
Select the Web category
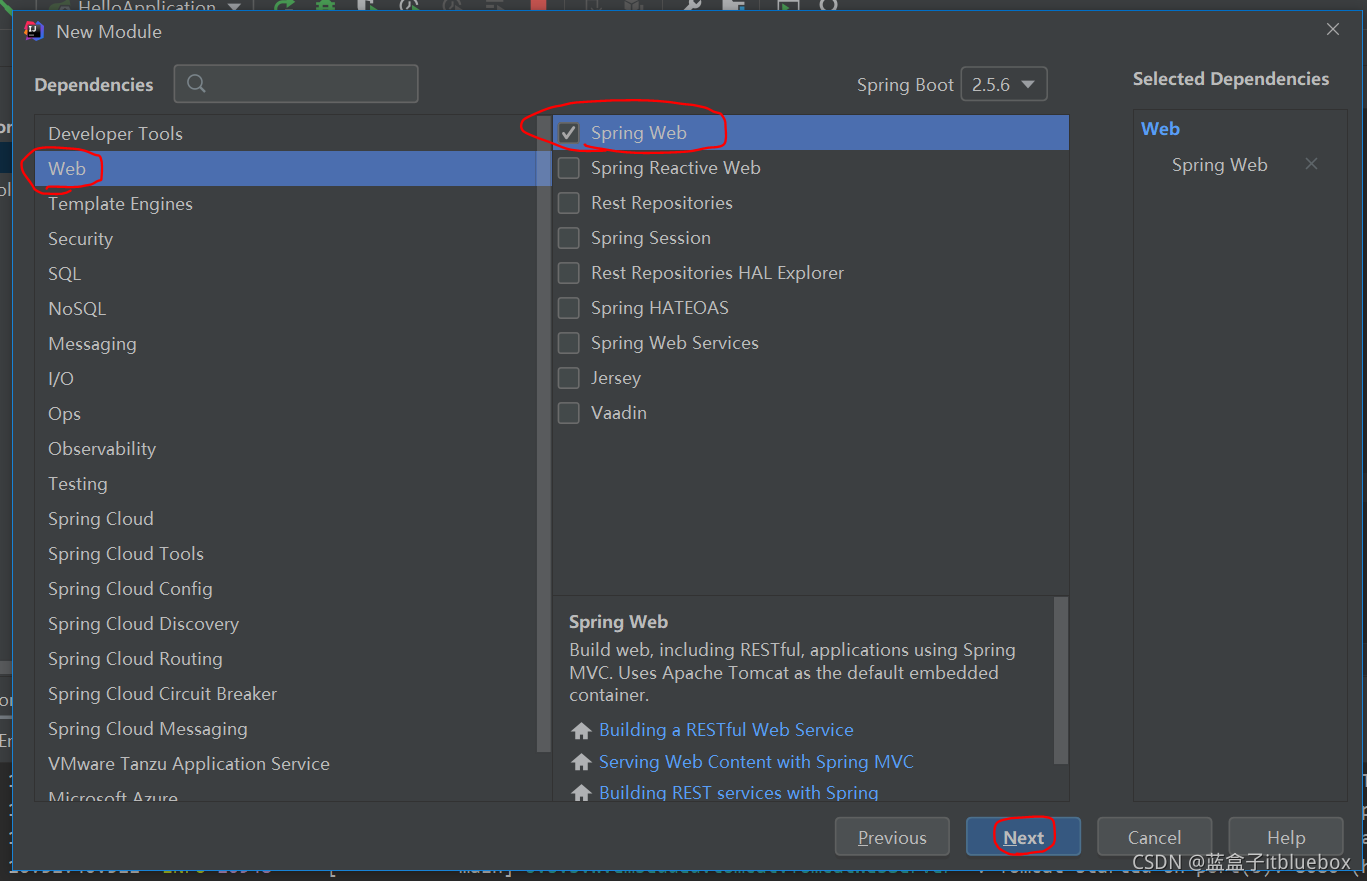(286, 168)
